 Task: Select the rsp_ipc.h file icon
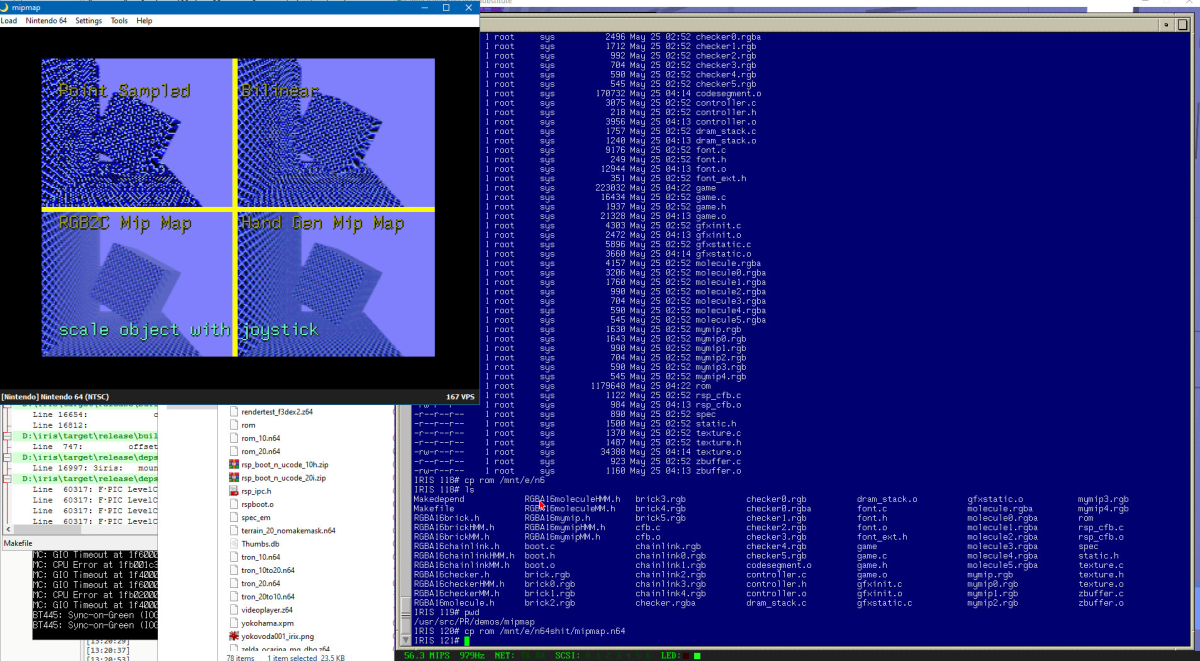click(234, 491)
